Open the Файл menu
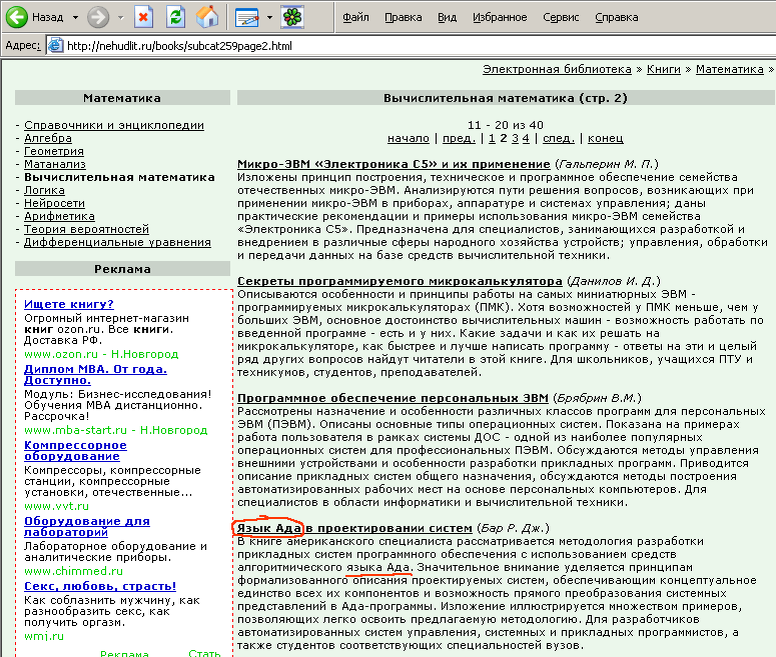 pyautogui.click(x=356, y=17)
